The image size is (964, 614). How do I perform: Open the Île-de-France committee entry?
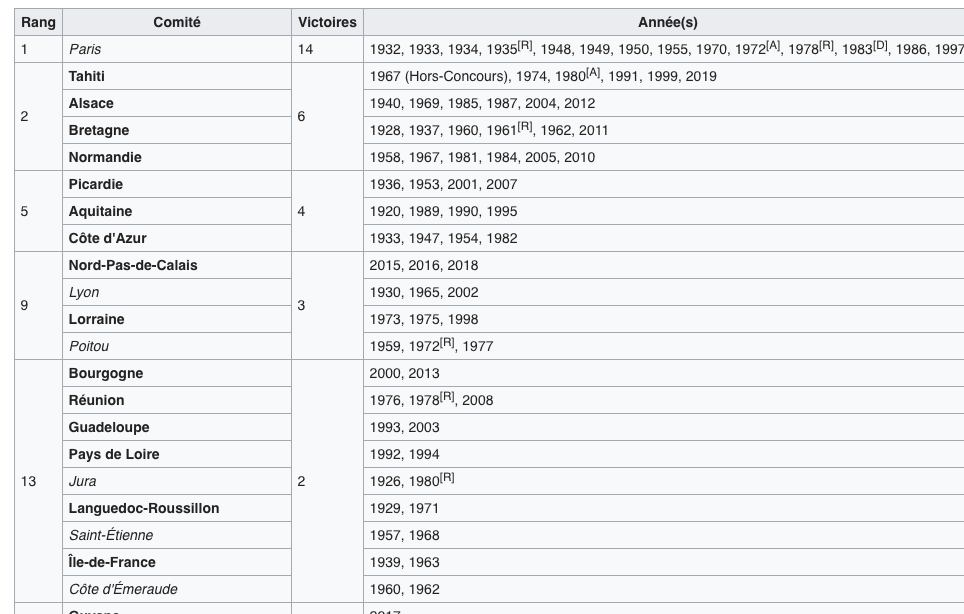[x=112, y=562]
